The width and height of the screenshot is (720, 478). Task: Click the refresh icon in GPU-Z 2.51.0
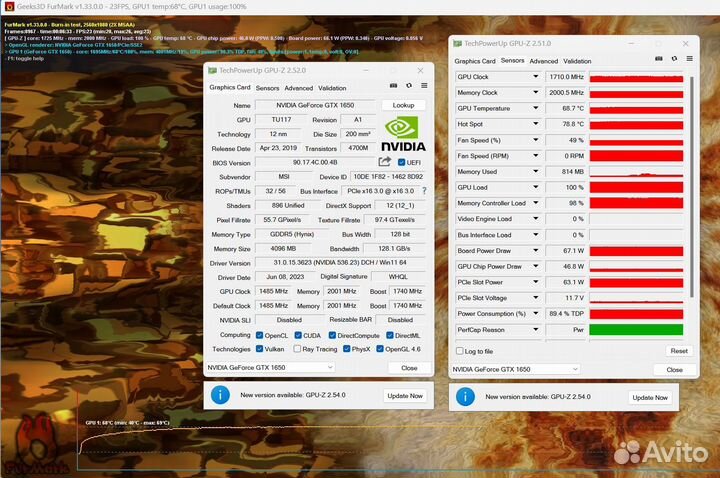click(x=674, y=59)
